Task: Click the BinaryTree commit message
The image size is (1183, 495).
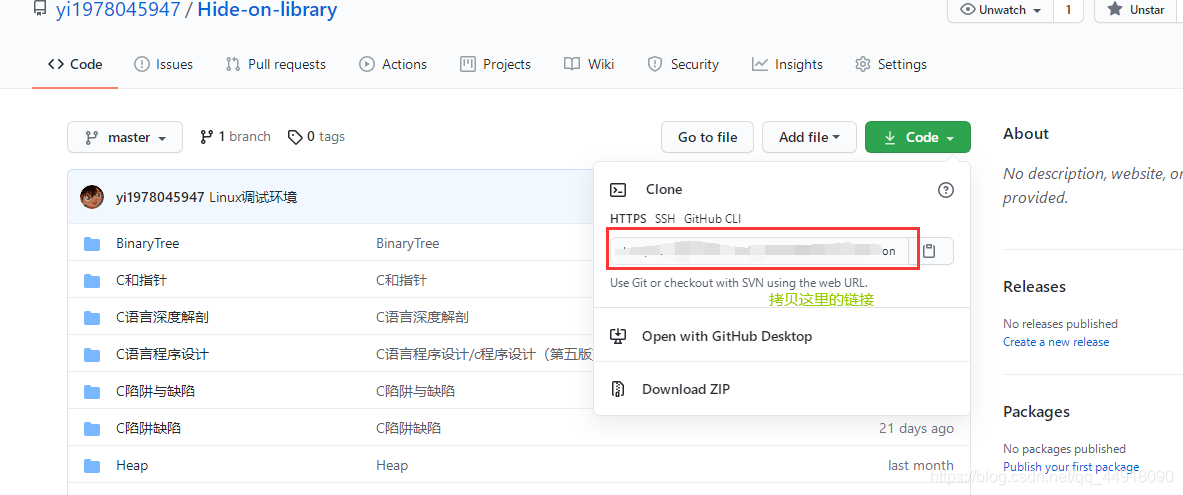Action: point(407,244)
